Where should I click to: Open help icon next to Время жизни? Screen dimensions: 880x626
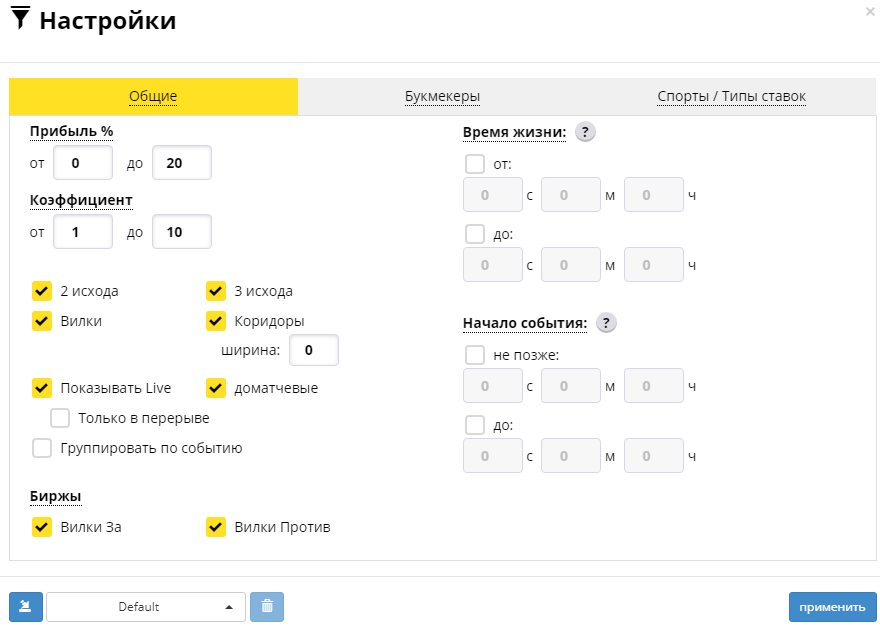coord(585,132)
